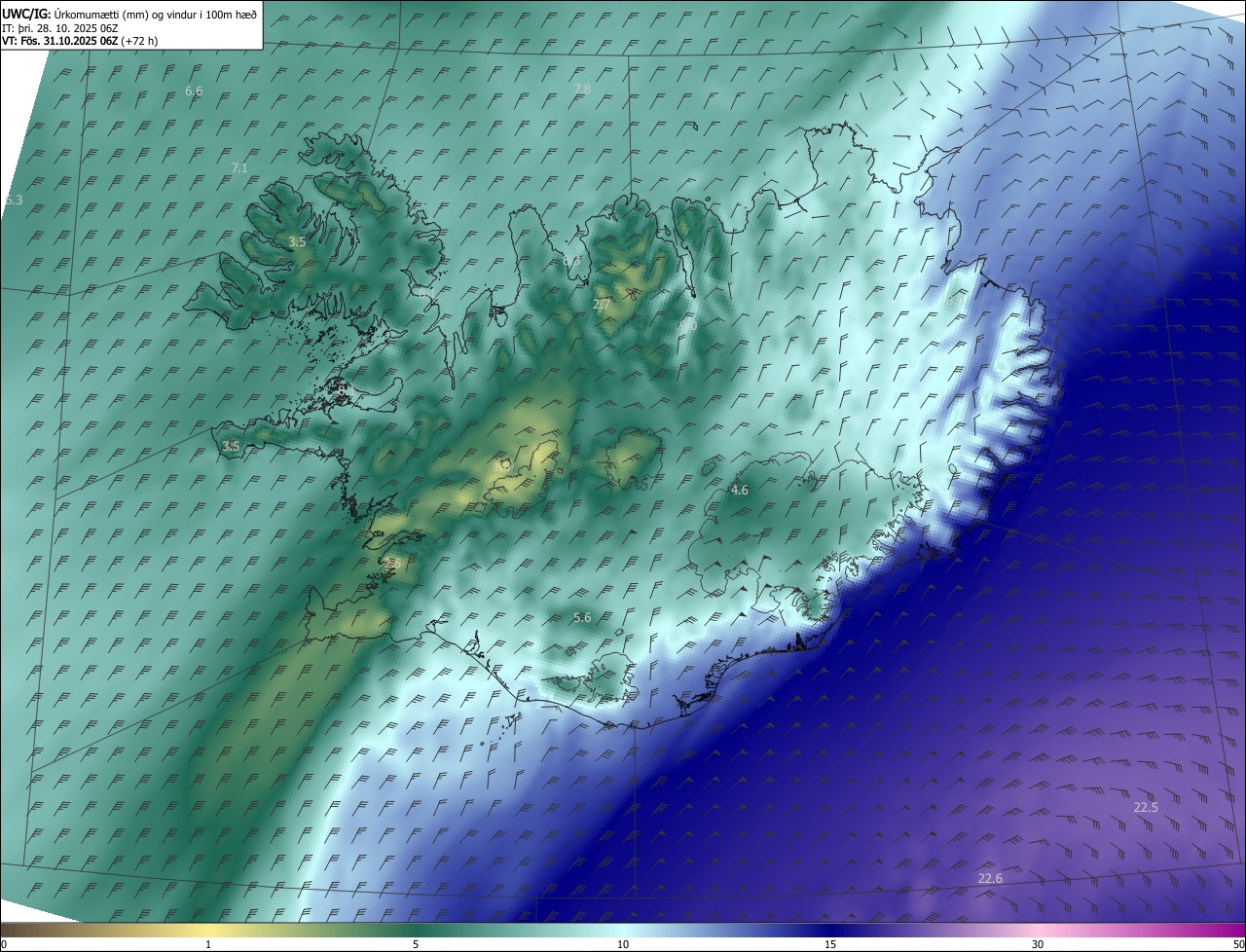Click the title text 'Úrkomumætti (mm) og vindur í 100m hæð'
The image size is (1246, 952).
pos(156,14)
